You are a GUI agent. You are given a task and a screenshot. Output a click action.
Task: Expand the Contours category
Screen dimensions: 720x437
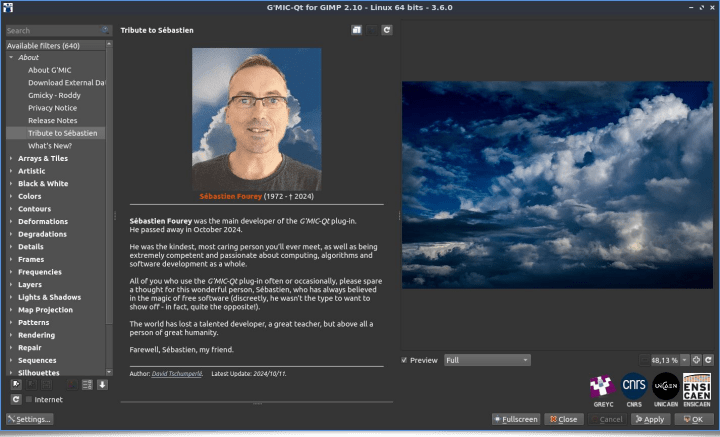11,209
